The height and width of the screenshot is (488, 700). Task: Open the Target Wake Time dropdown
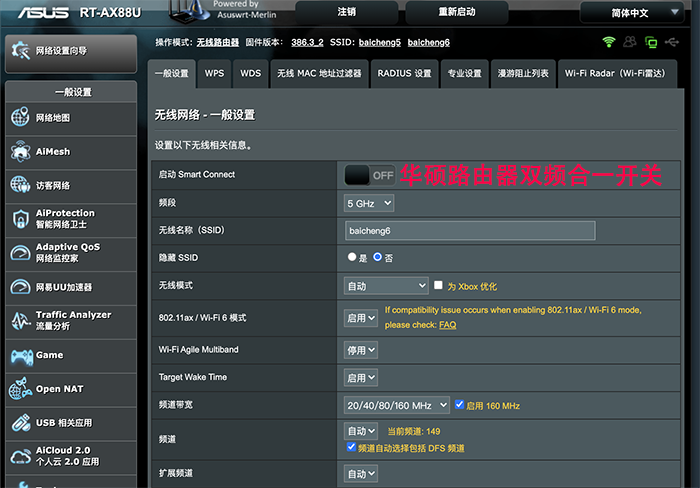pyautogui.click(x=361, y=378)
